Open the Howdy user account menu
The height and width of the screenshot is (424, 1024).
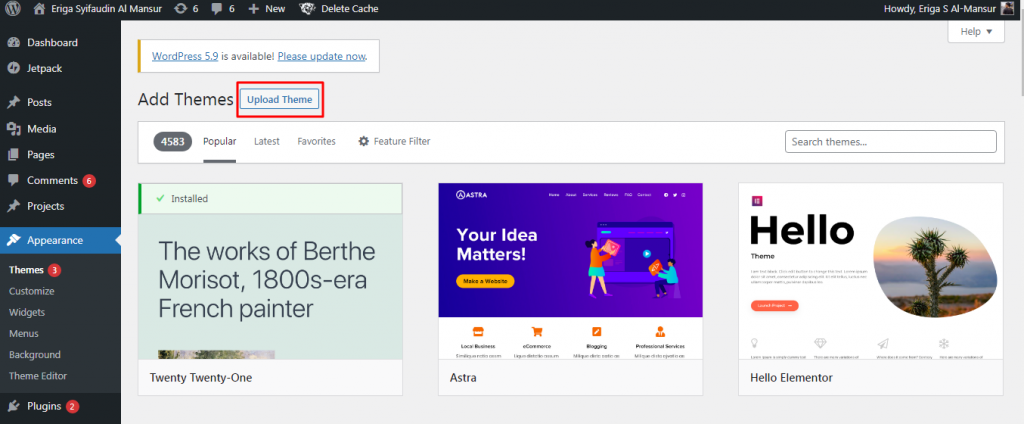pyautogui.click(x=940, y=8)
